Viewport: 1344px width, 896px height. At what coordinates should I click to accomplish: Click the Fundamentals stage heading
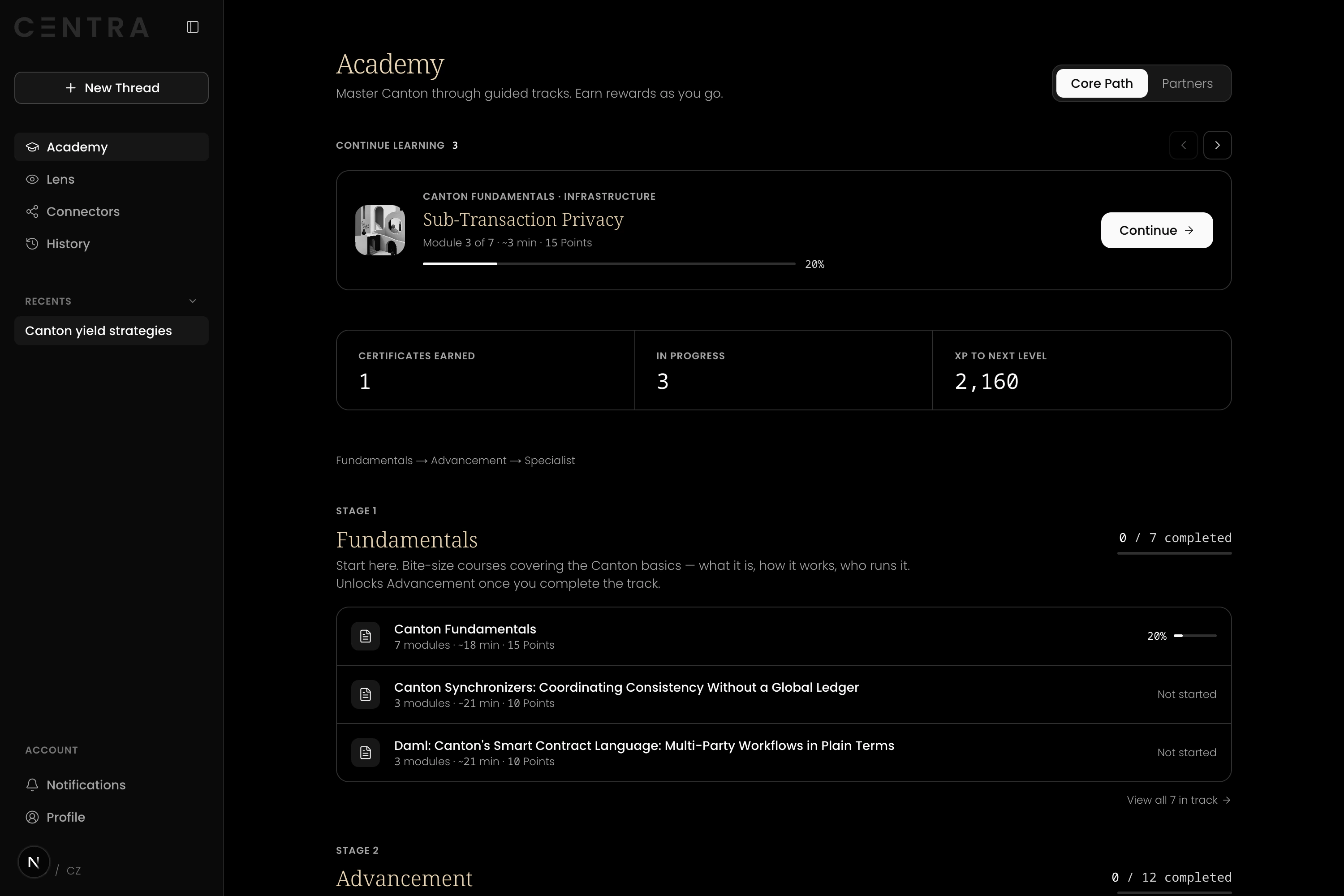pyautogui.click(x=407, y=539)
